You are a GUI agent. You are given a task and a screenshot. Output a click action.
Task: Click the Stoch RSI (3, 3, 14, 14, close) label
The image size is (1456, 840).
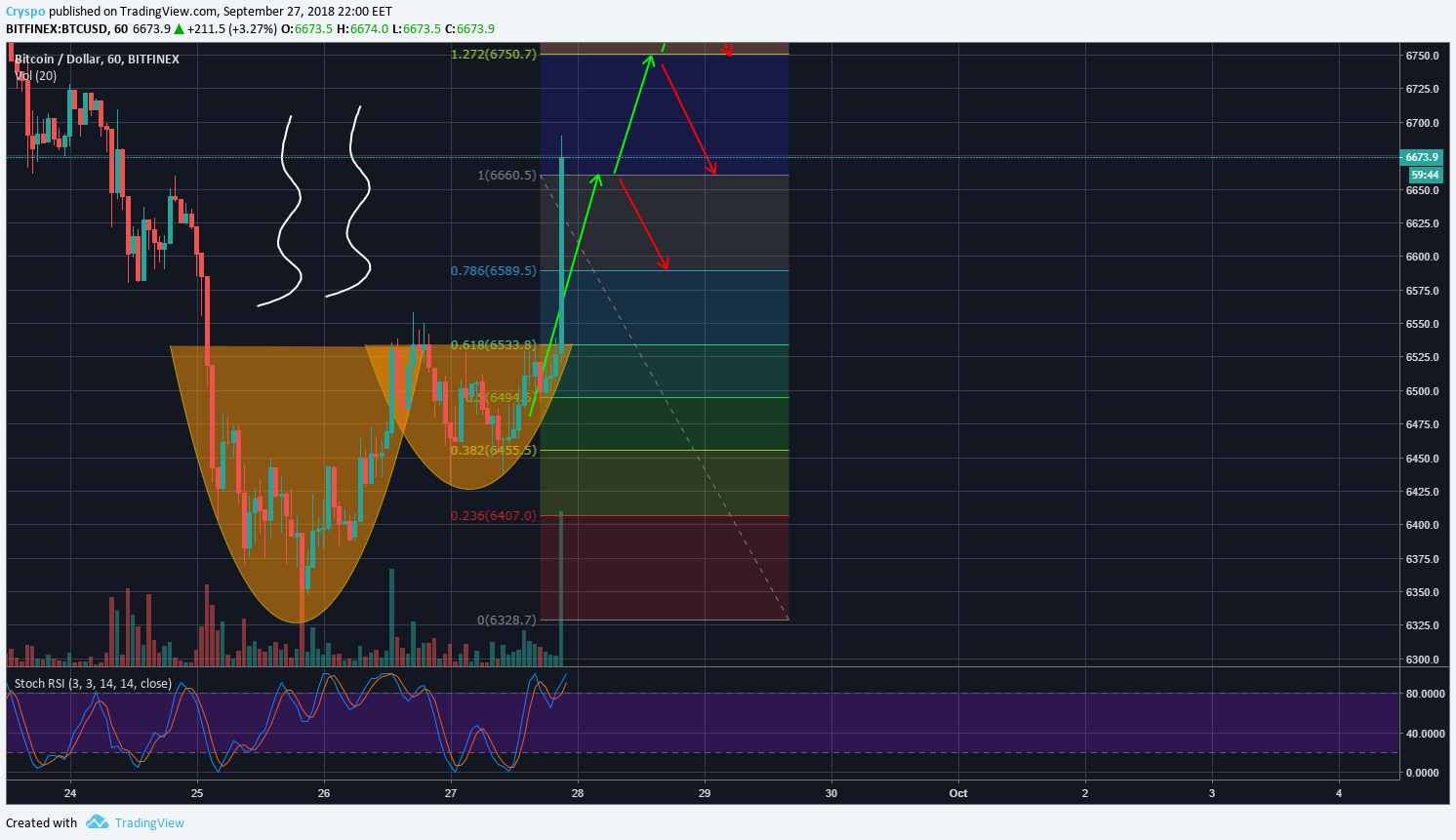pyautogui.click(x=93, y=683)
